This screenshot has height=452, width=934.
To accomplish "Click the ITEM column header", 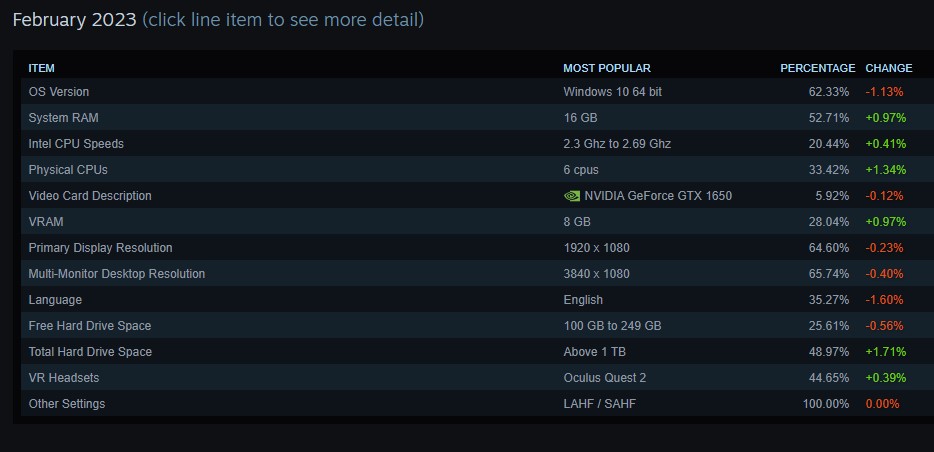I will (42, 68).
